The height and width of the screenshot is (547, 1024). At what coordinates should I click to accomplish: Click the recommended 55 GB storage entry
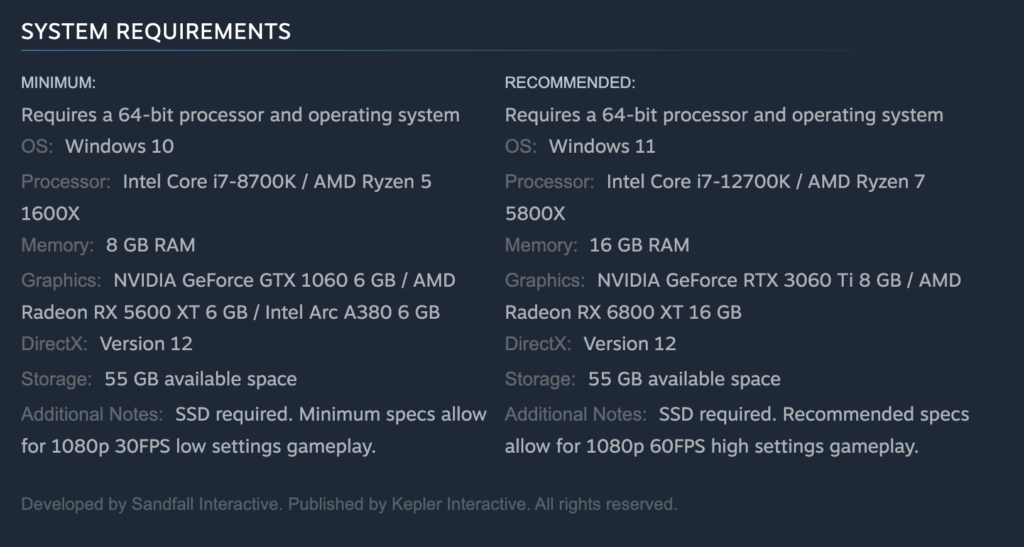[x=684, y=379]
